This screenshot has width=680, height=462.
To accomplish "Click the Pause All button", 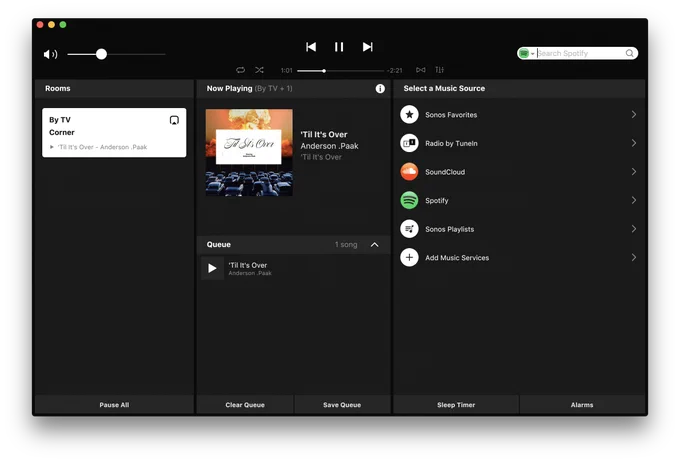I will 114,405.
